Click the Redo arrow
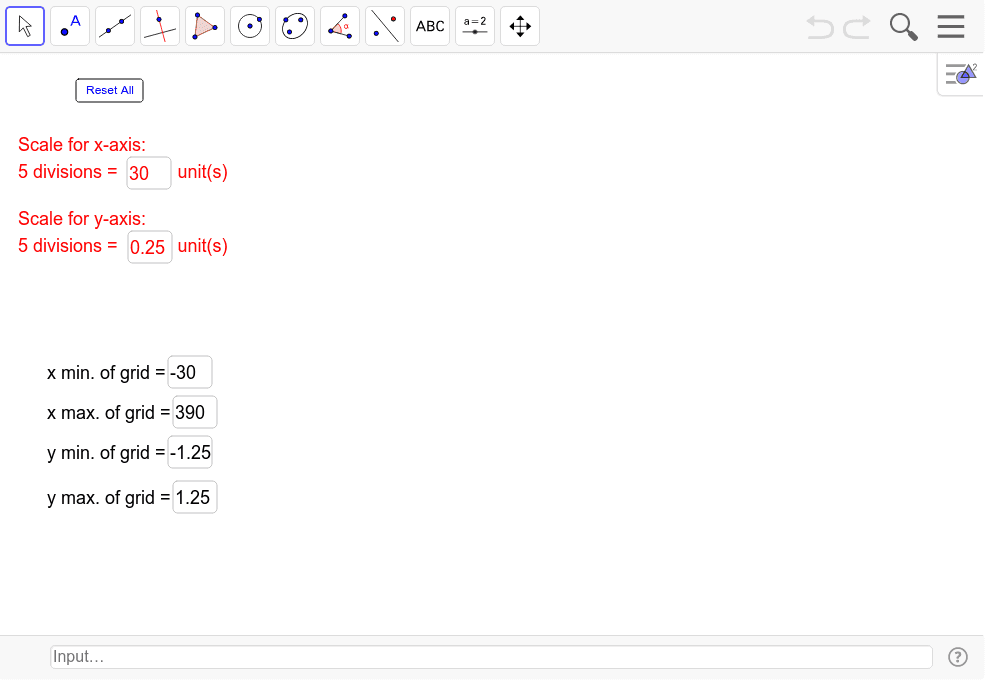The image size is (985, 680). point(857,27)
